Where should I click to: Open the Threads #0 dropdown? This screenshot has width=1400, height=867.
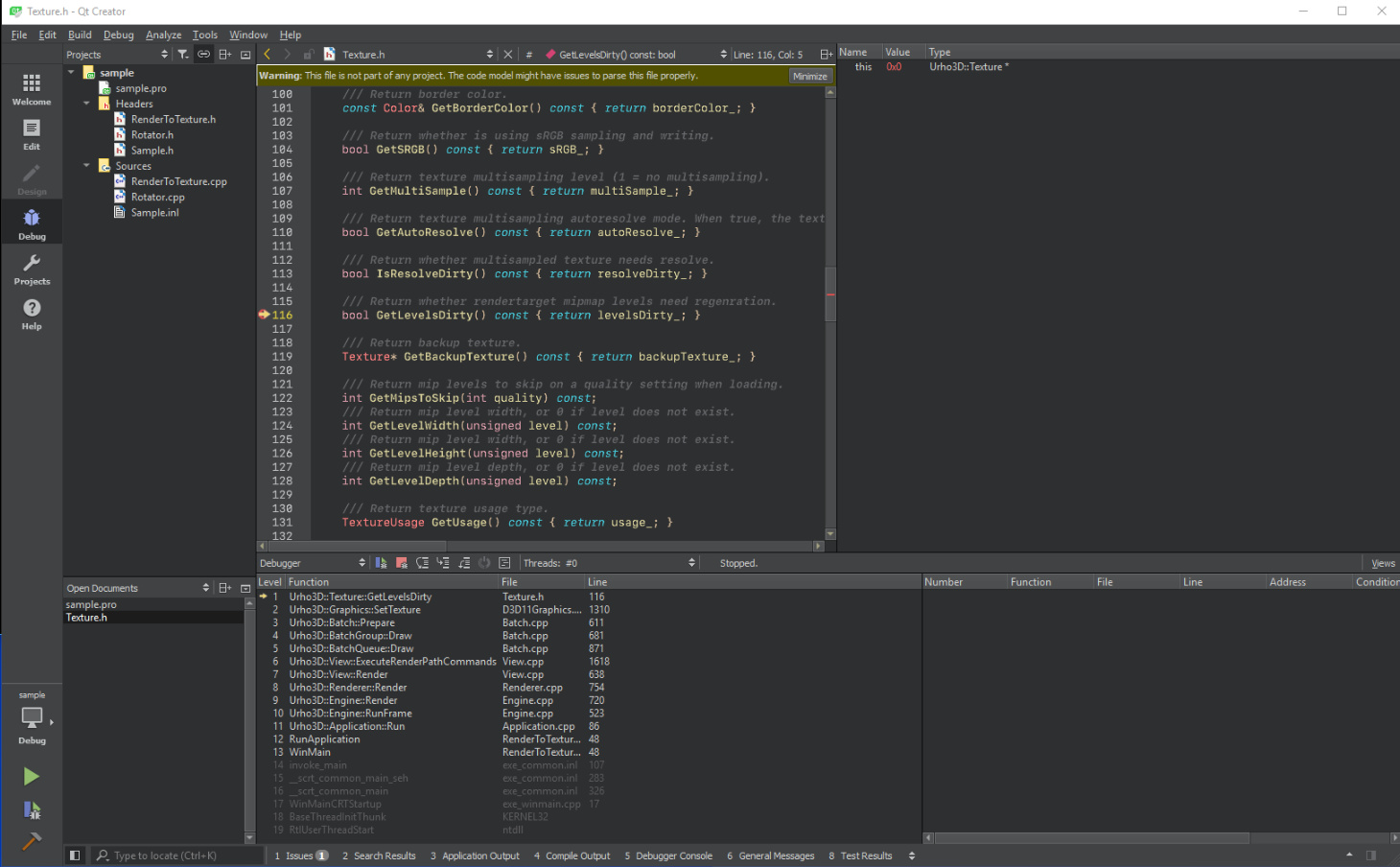click(610, 563)
